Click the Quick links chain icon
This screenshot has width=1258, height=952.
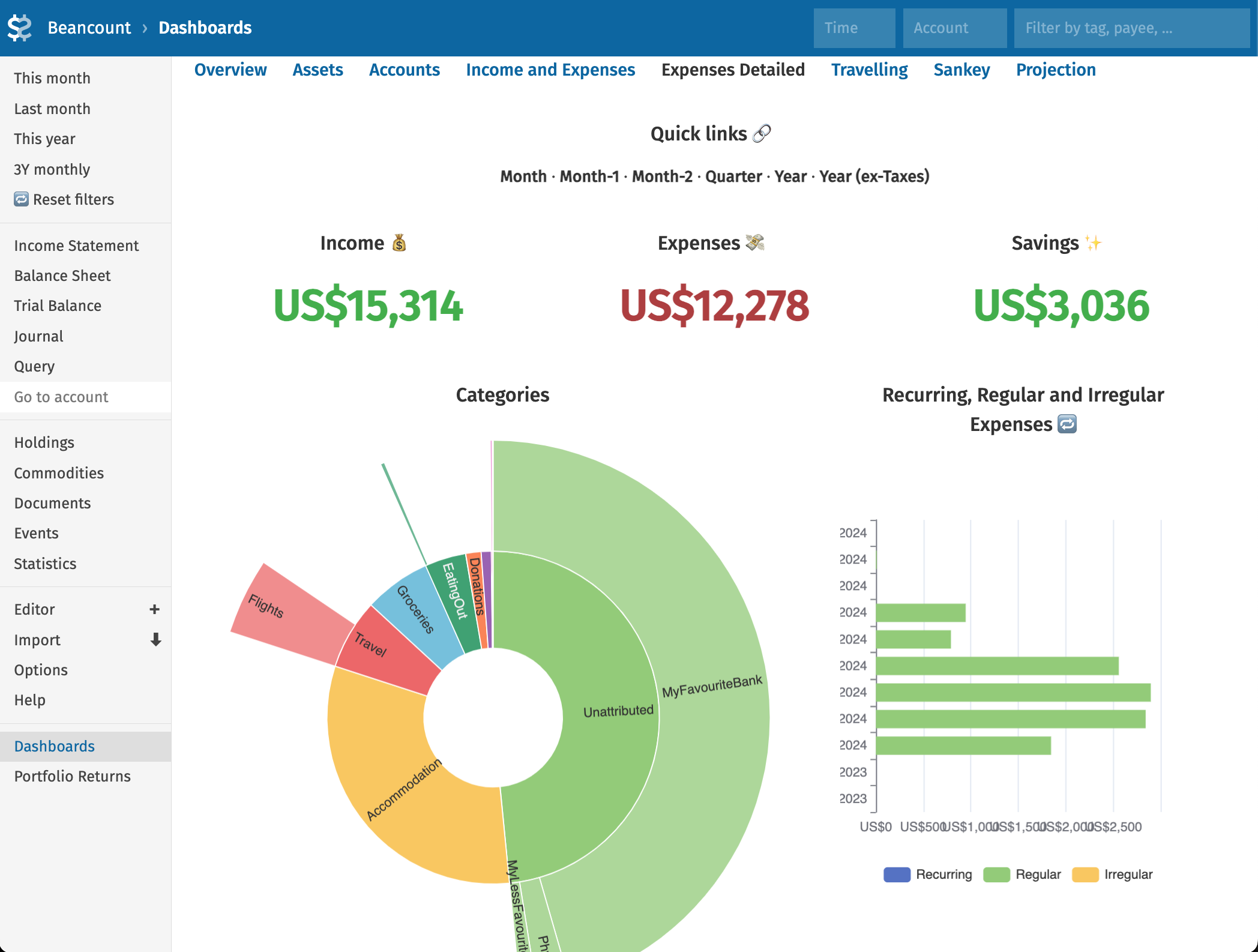pos(762,133)
